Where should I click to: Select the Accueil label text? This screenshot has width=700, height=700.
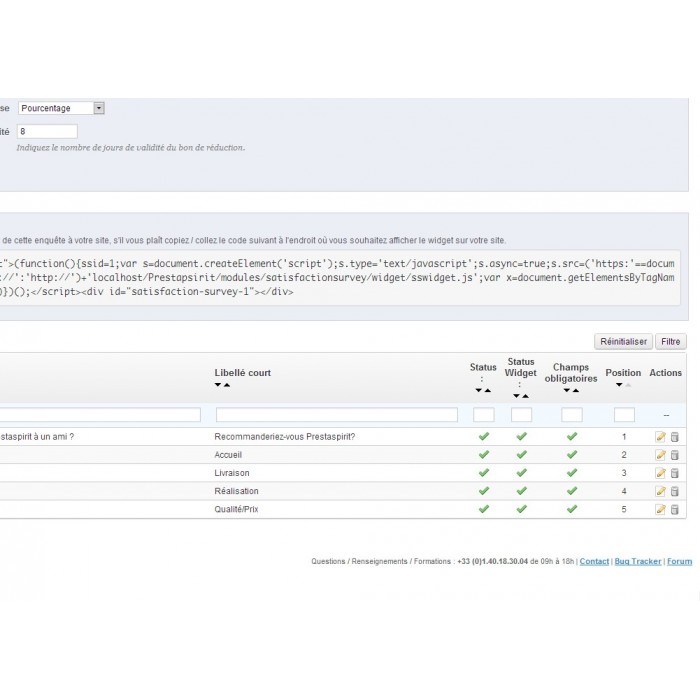coord(228,455)
